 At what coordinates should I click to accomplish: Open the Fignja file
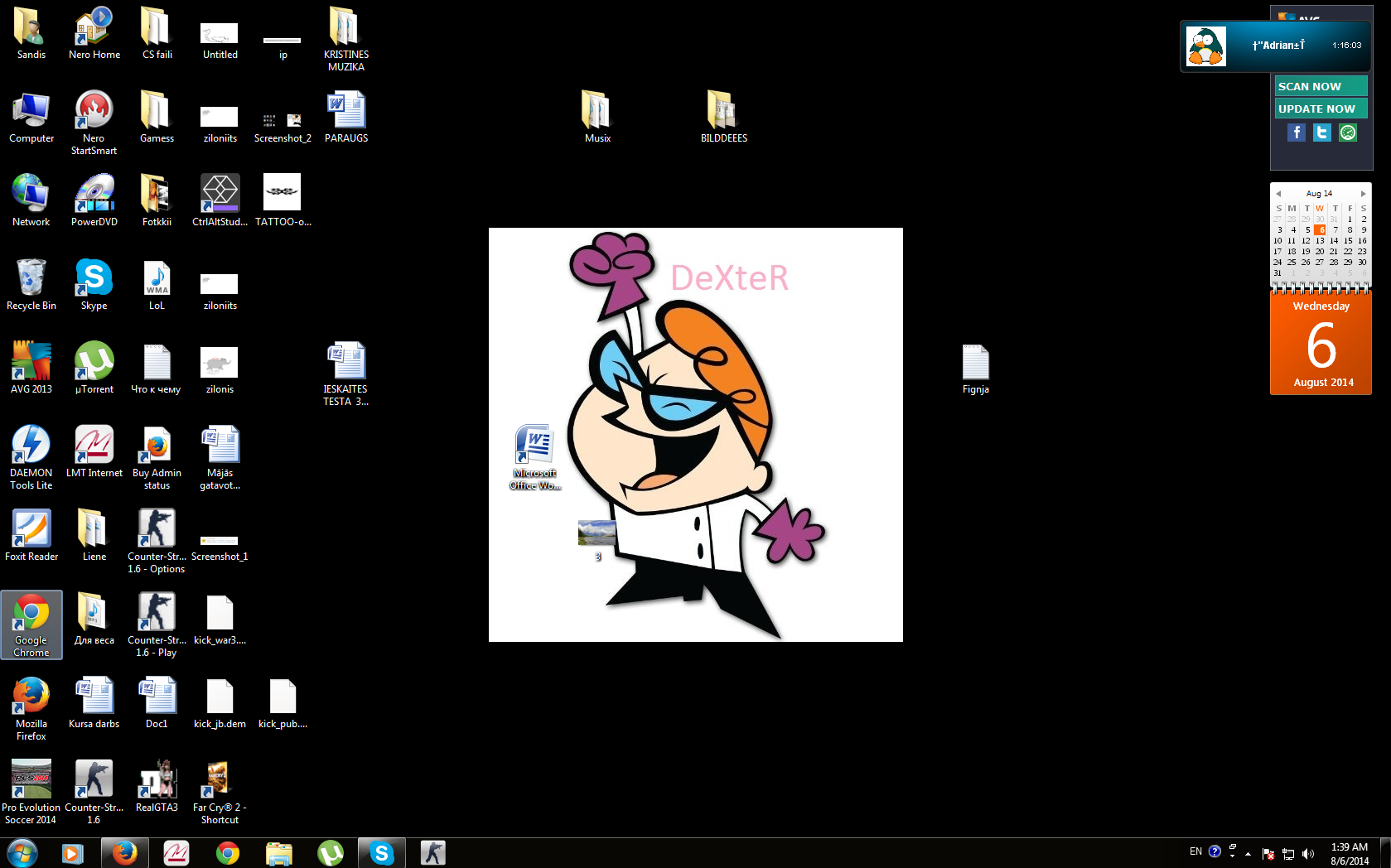[975, 368]
